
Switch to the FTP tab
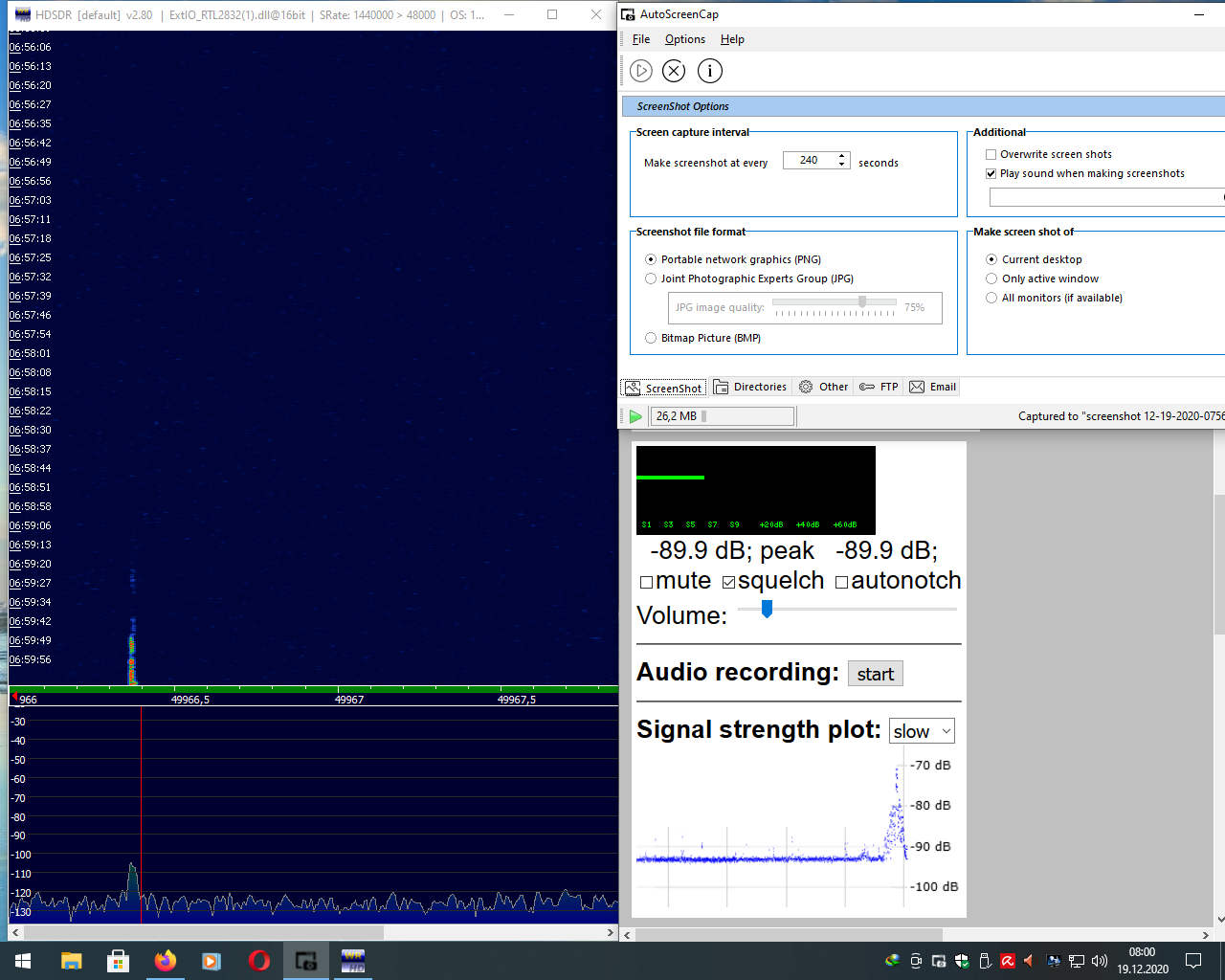click(x=879, y=387)
